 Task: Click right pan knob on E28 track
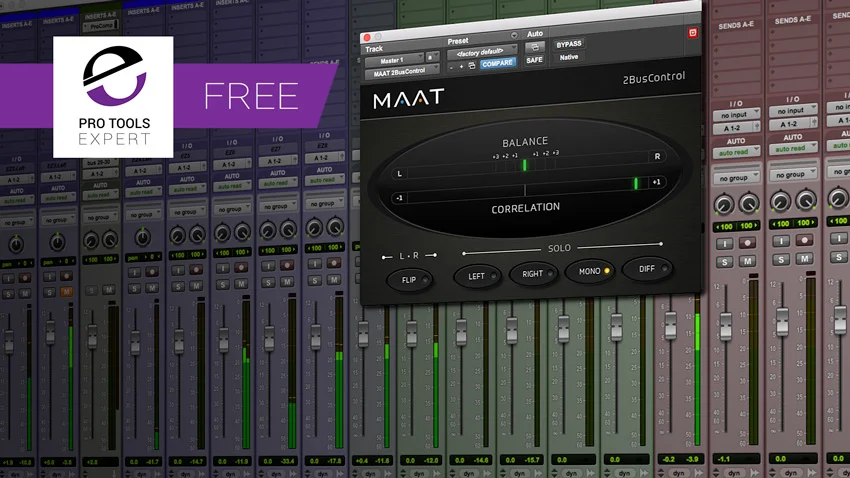(336, 227)
